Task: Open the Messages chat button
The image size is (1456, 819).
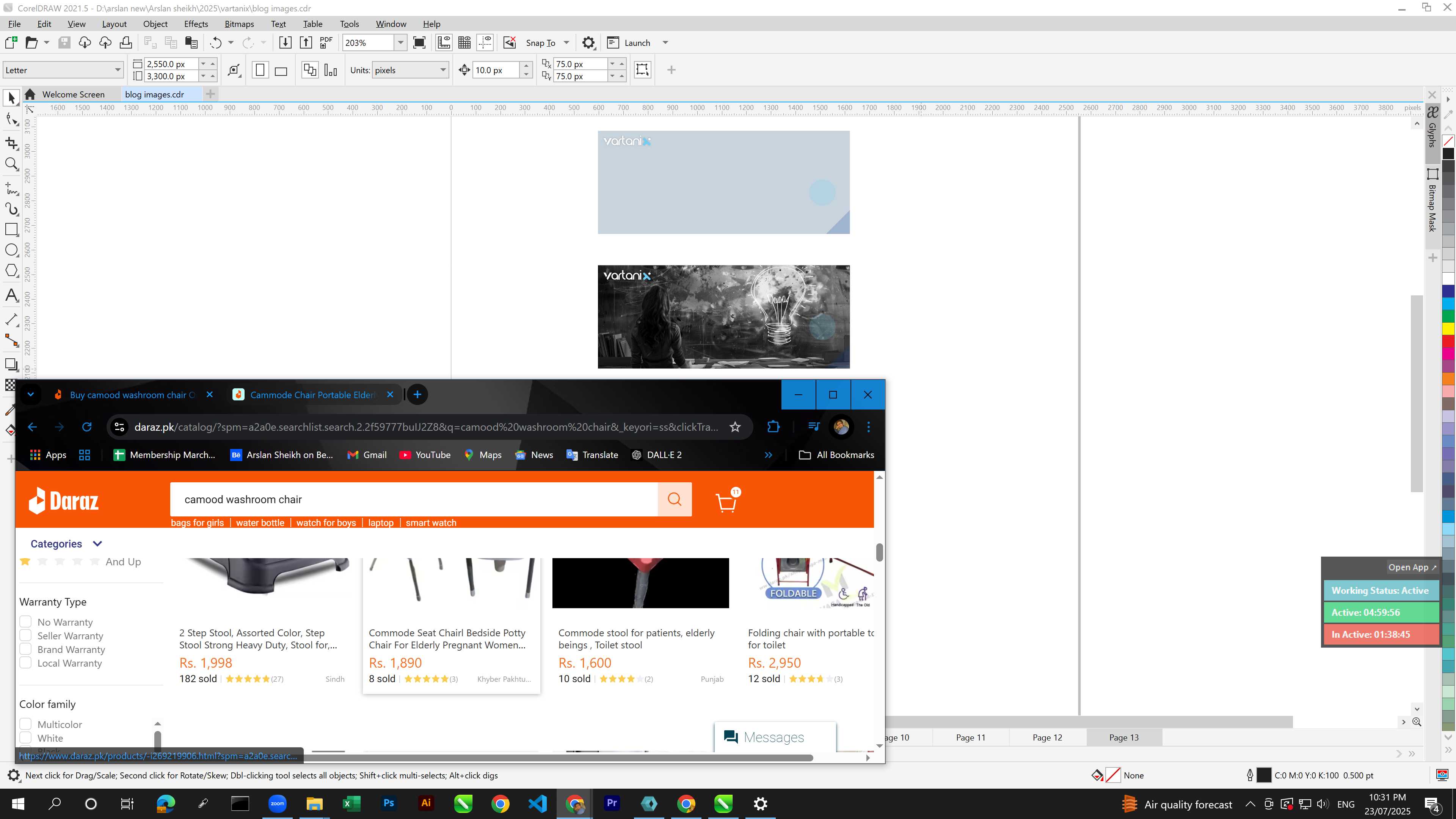Action: pos(775,737)
